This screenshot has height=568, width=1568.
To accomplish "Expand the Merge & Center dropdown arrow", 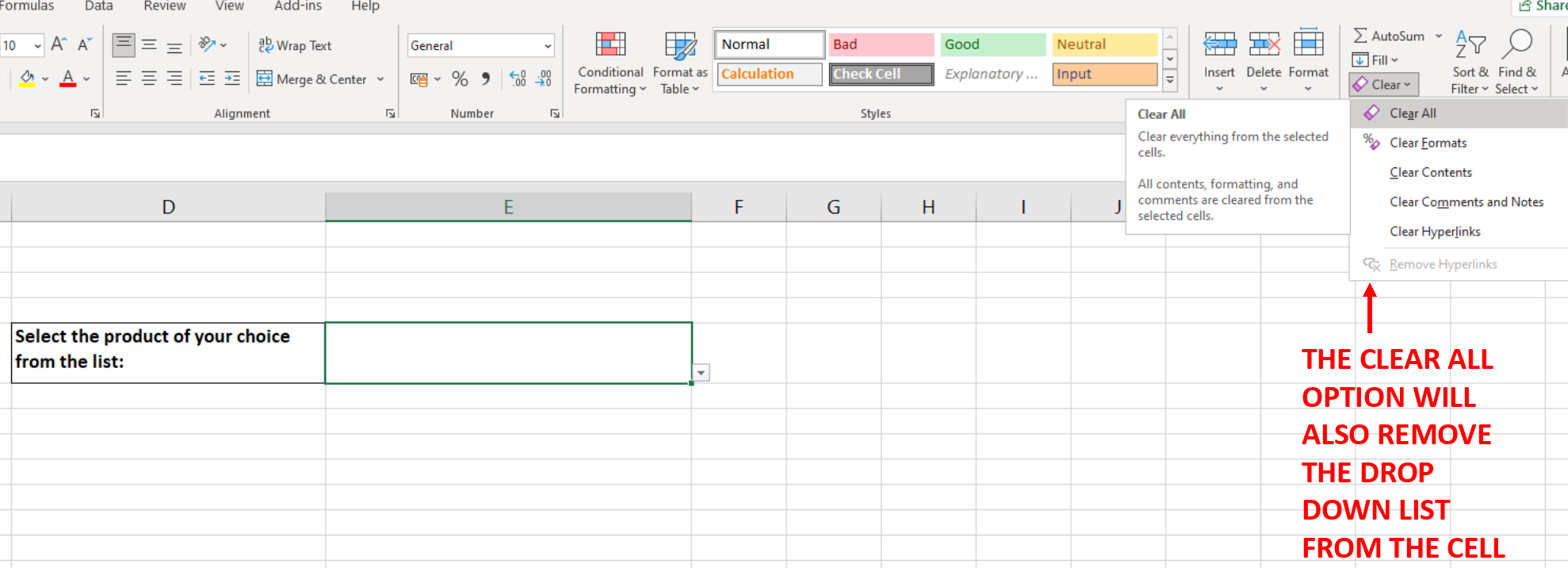I will click(x=381, y=79).
